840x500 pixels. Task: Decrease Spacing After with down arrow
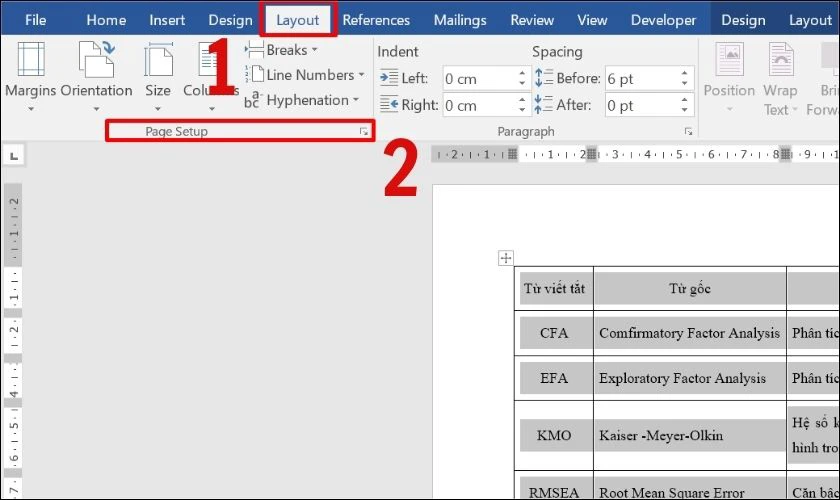point(685,110)
